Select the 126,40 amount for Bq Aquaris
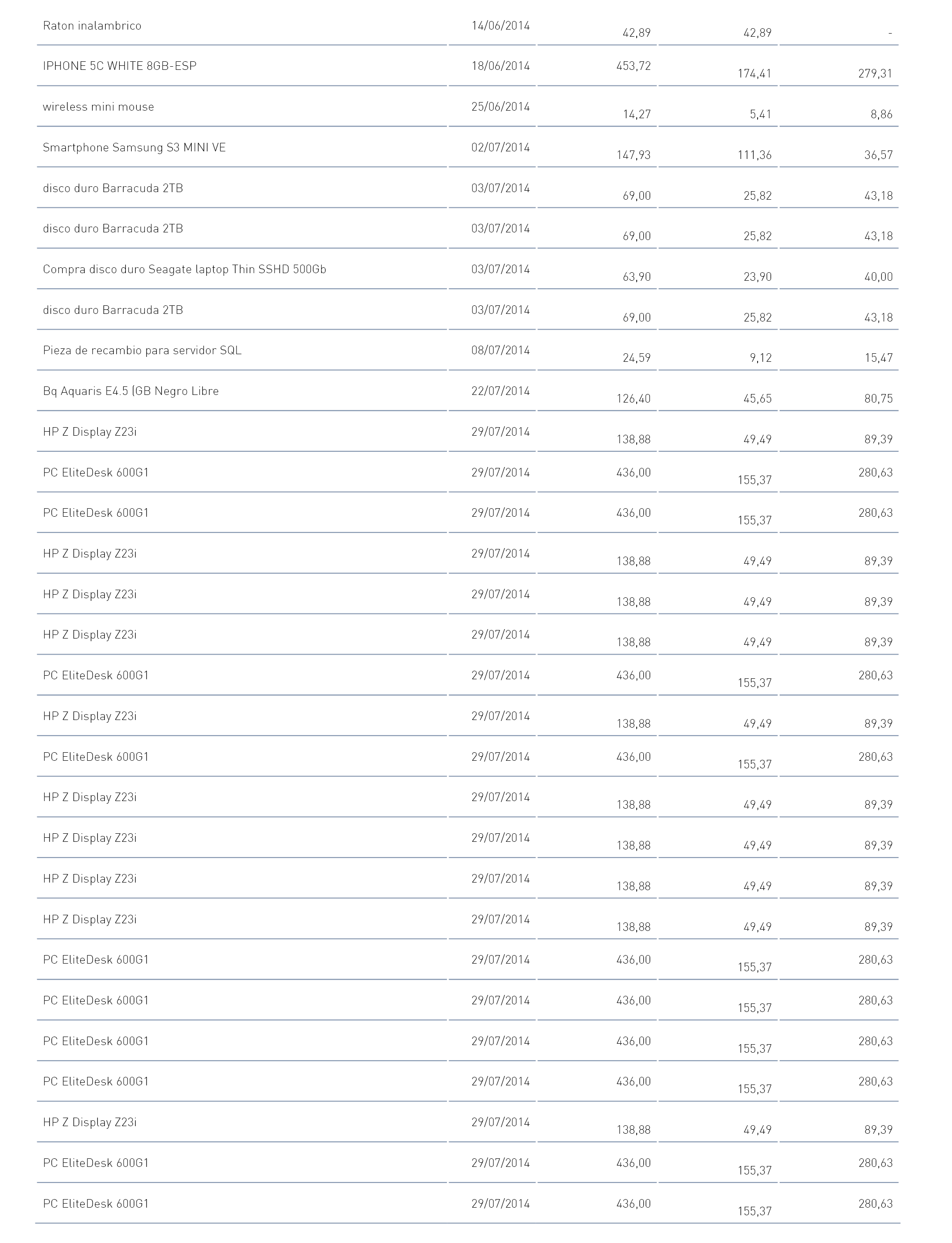 click(x=634, y=398)
